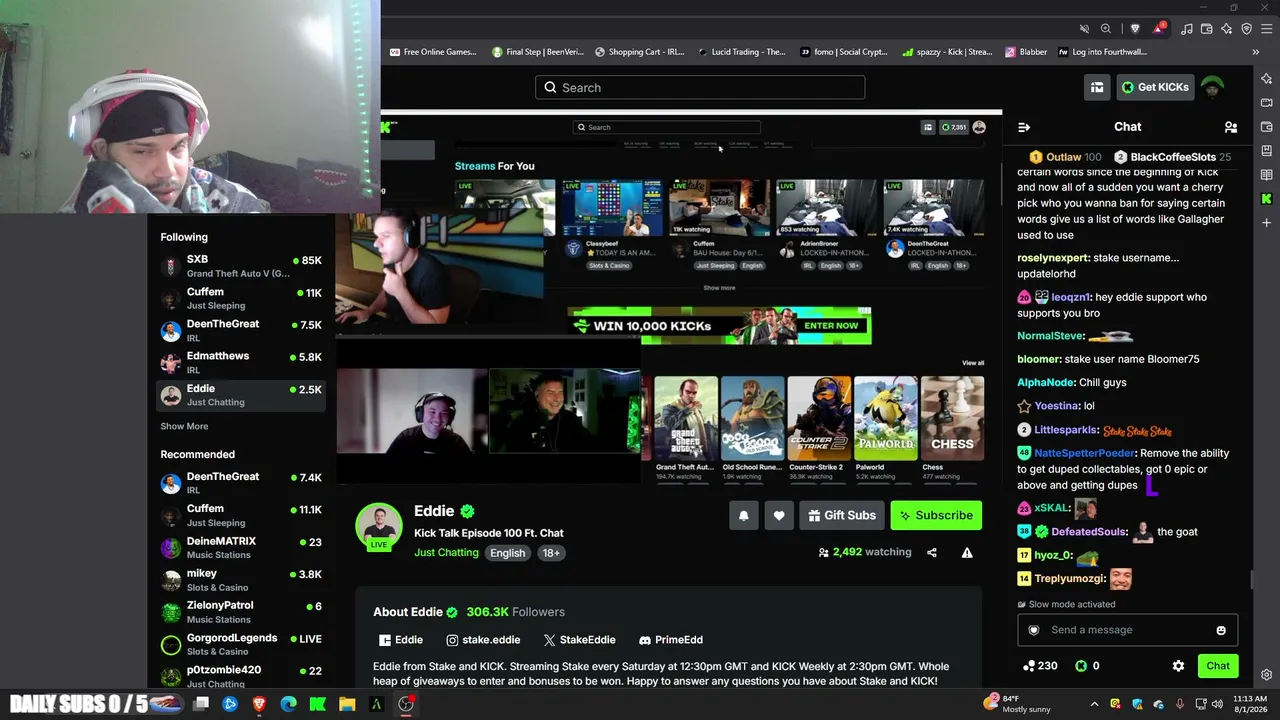Open mikey in the Recommended list

pyautogui.click(x=241, y=580)
